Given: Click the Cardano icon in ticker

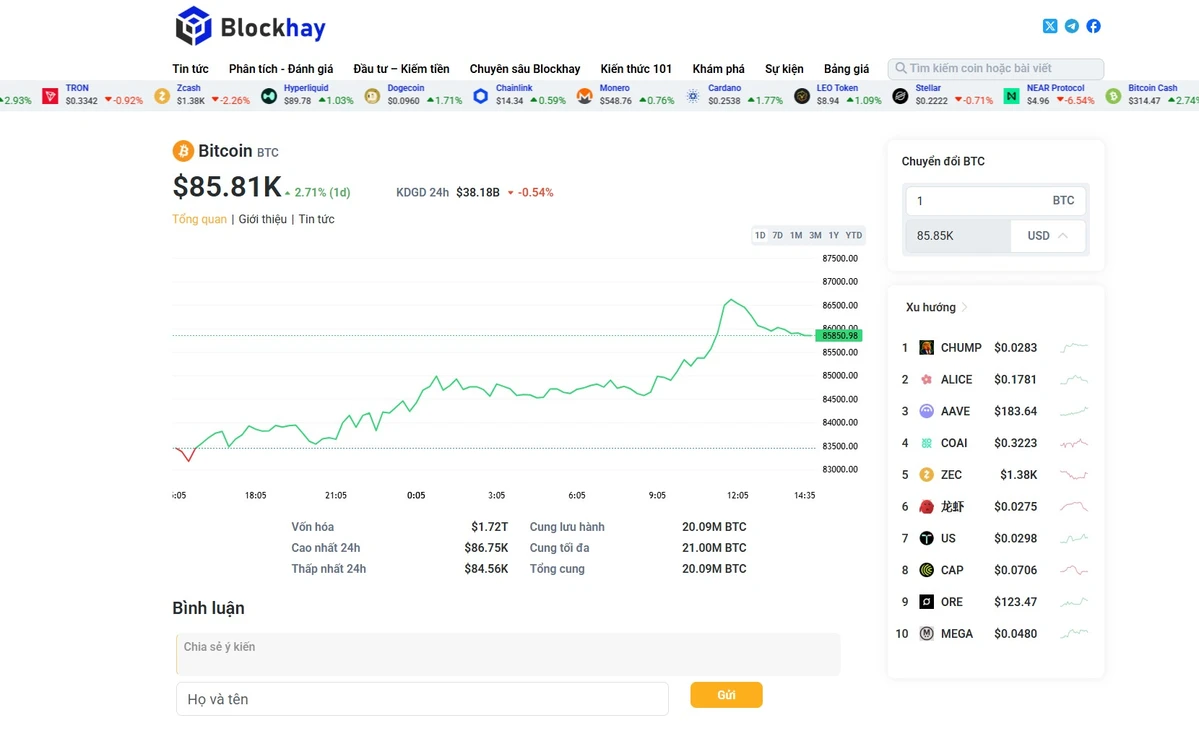Looking at the screenshot, I should (693, 96).
